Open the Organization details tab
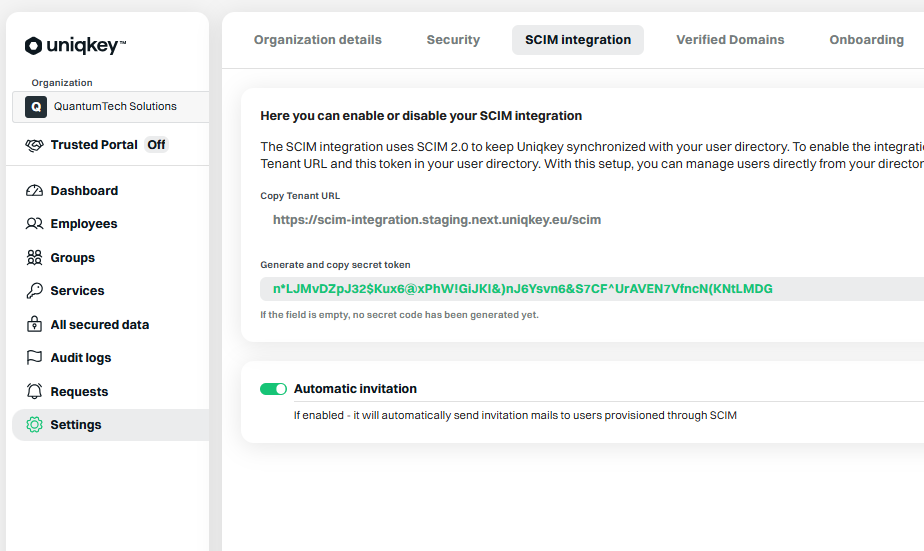This screenshot has width=924, height=551. 318,40
